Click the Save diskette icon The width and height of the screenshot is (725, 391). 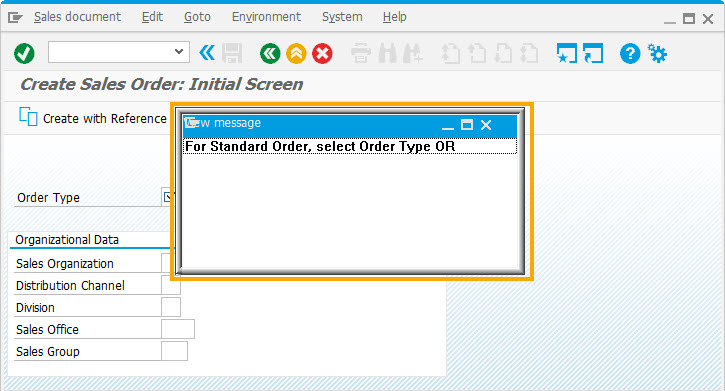click(232, 53)
